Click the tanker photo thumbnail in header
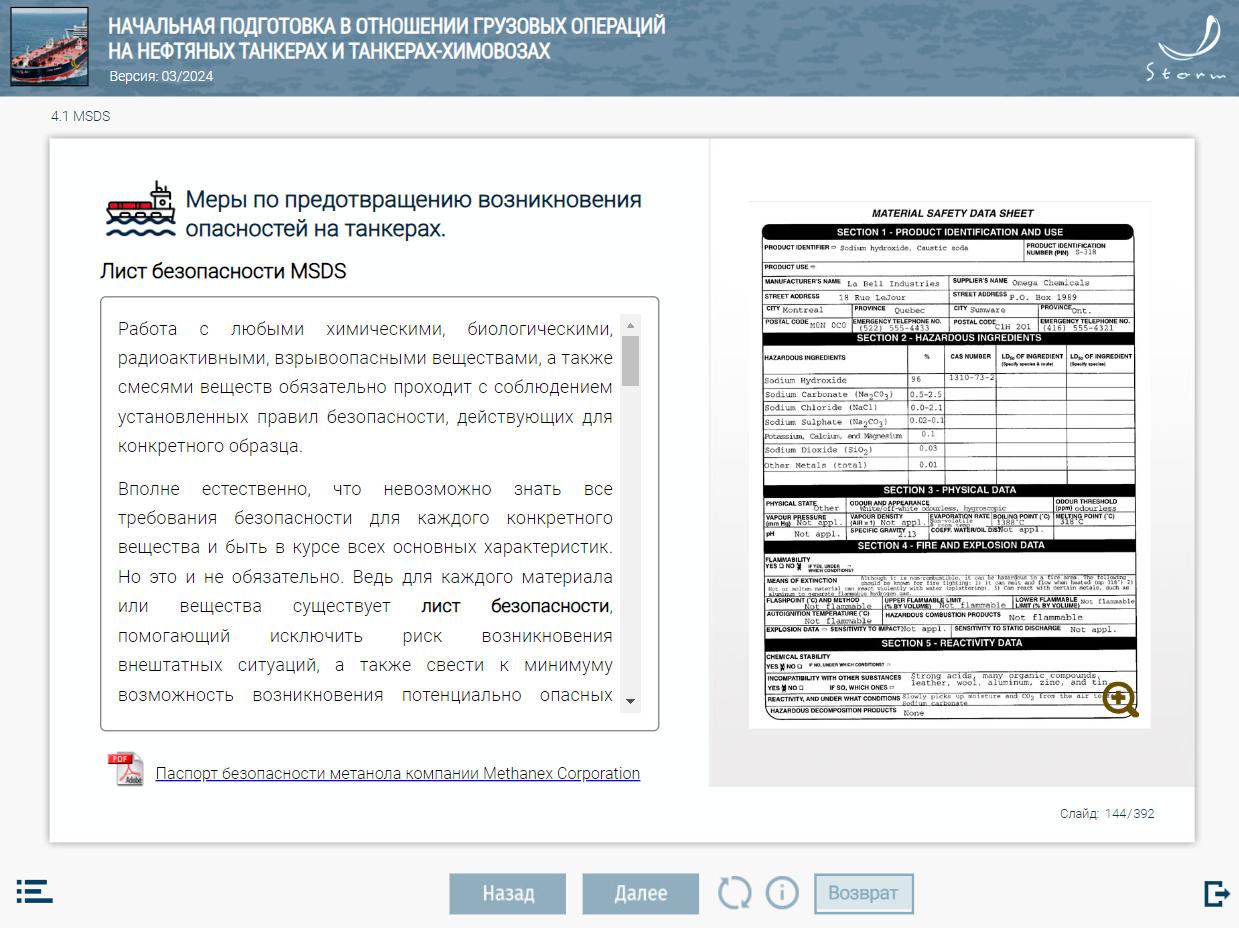This screenshot has height=928, width=1239. pyautogui.click(x=50, y=47)
